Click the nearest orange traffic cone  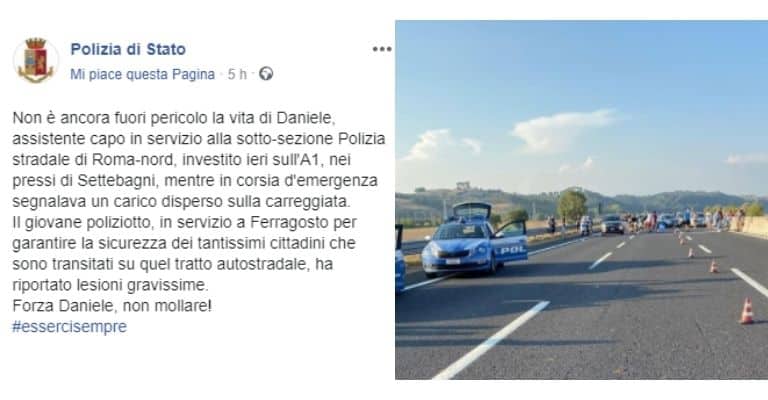[x=746, y=311]
